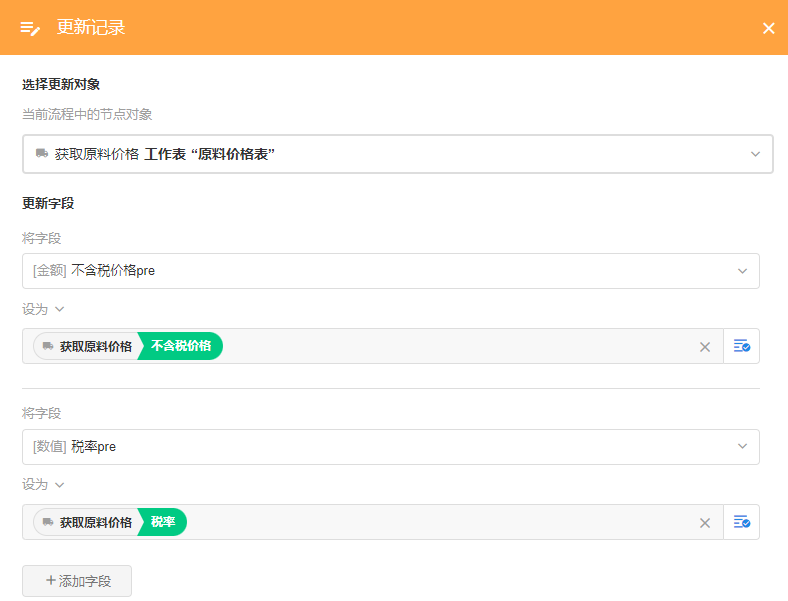
Task: Click the 更新记录 title text
Action: tap(91, 27)
